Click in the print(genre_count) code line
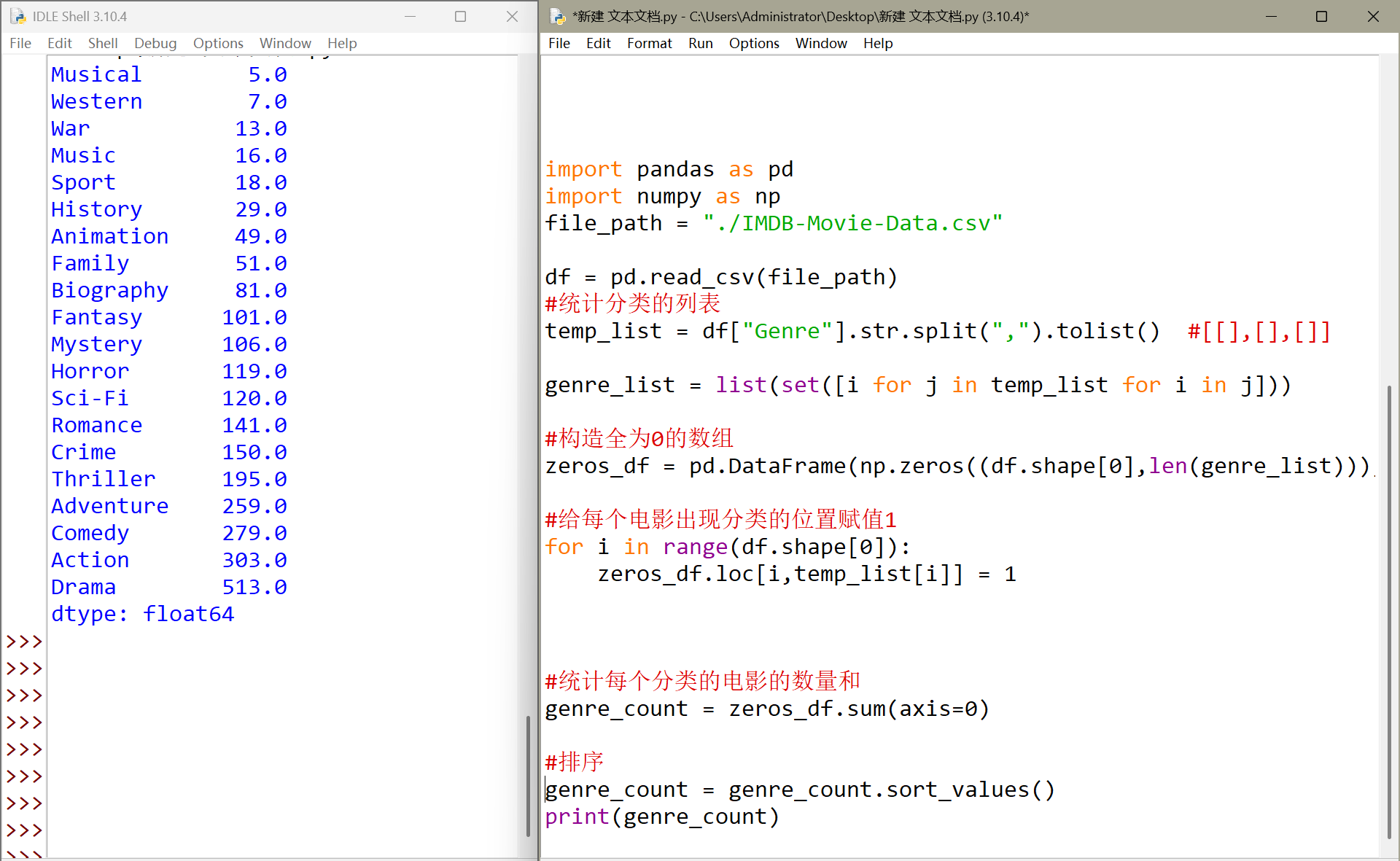The width and height of the screenshot is (1400, 861). 661,817
